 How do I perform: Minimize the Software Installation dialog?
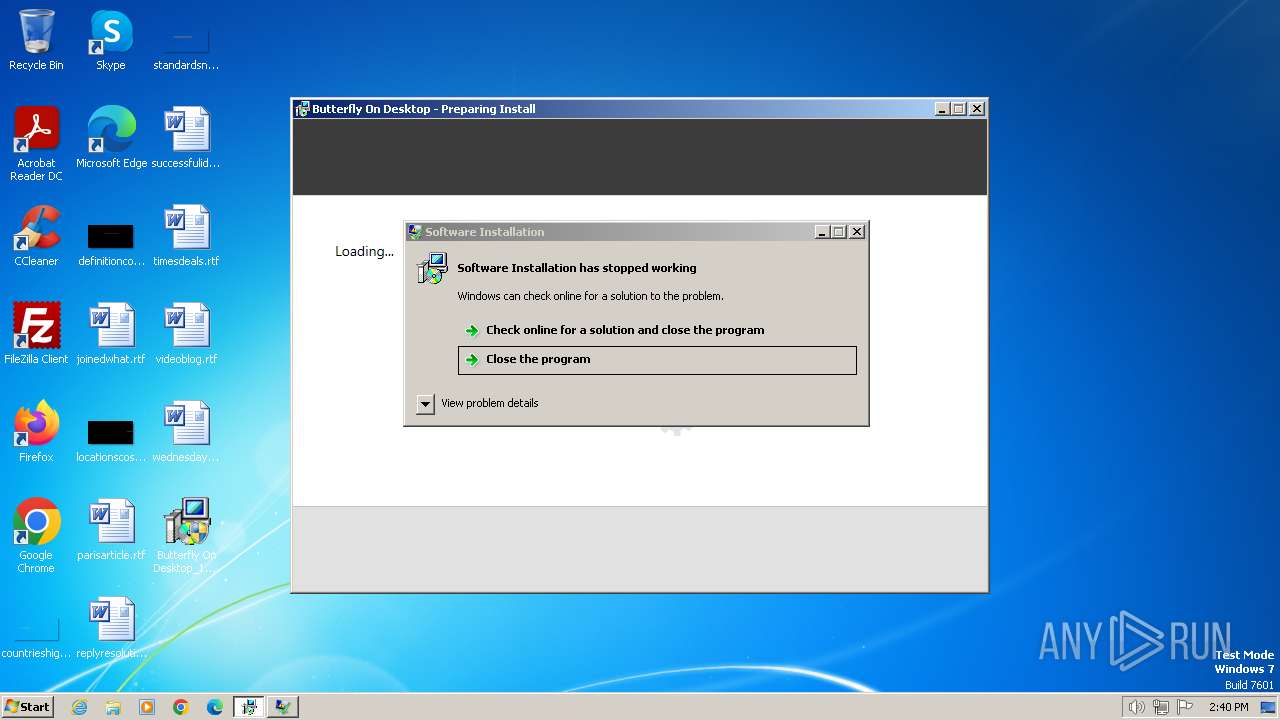click(822, 232)
